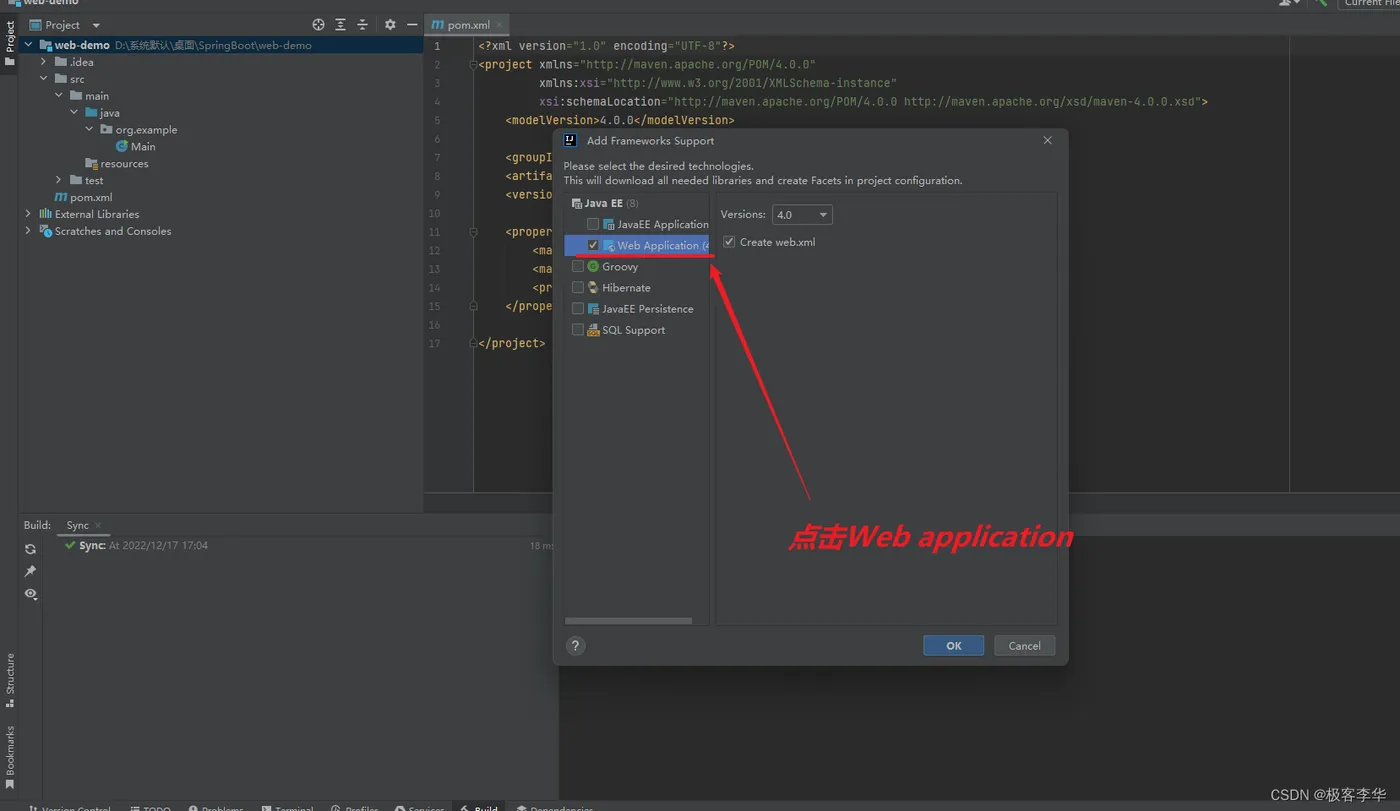Expand External Libraries node
The image size is (1400, 811).
pos(28,214)
